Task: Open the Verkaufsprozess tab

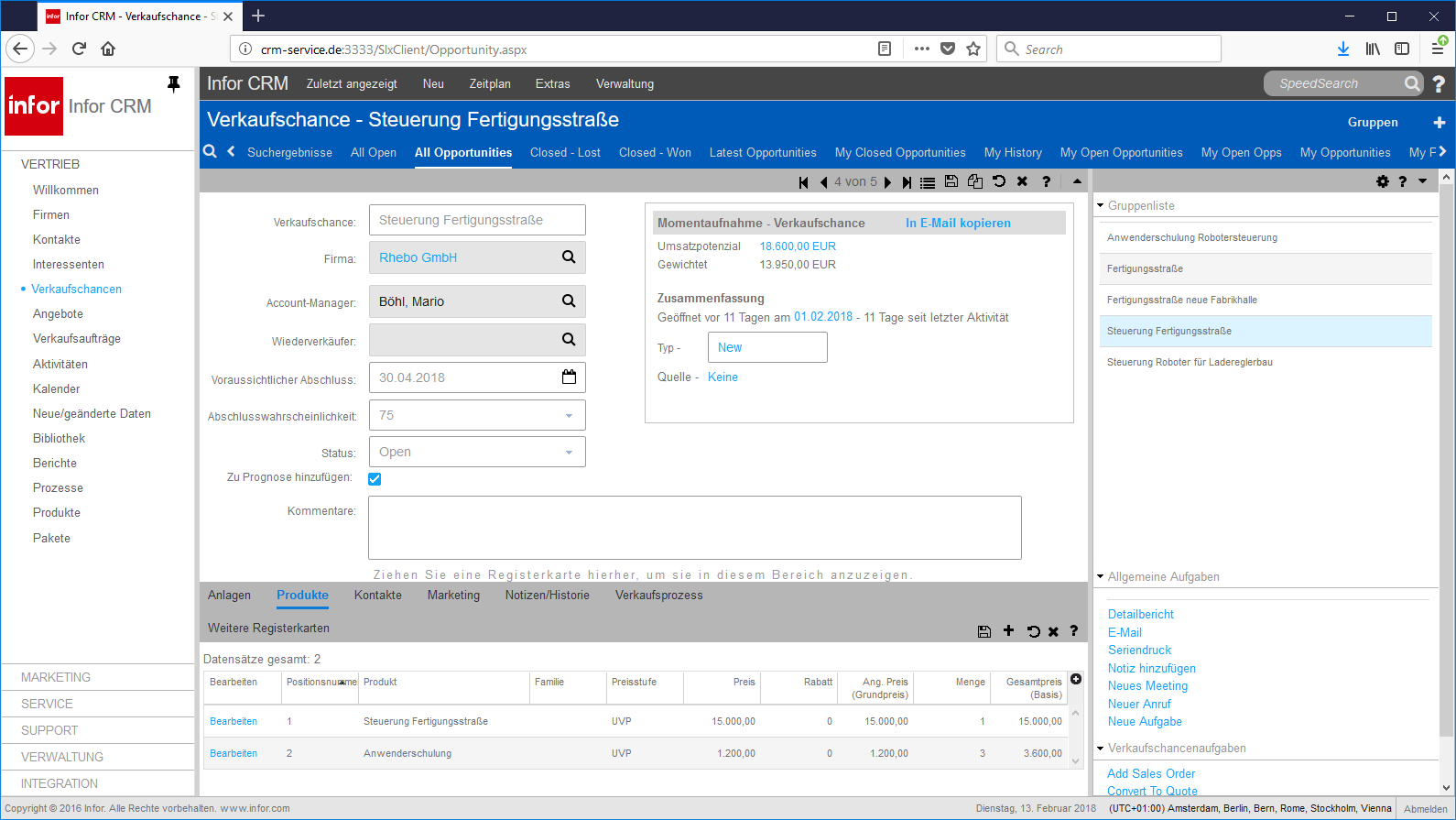Action: [658, 596]
